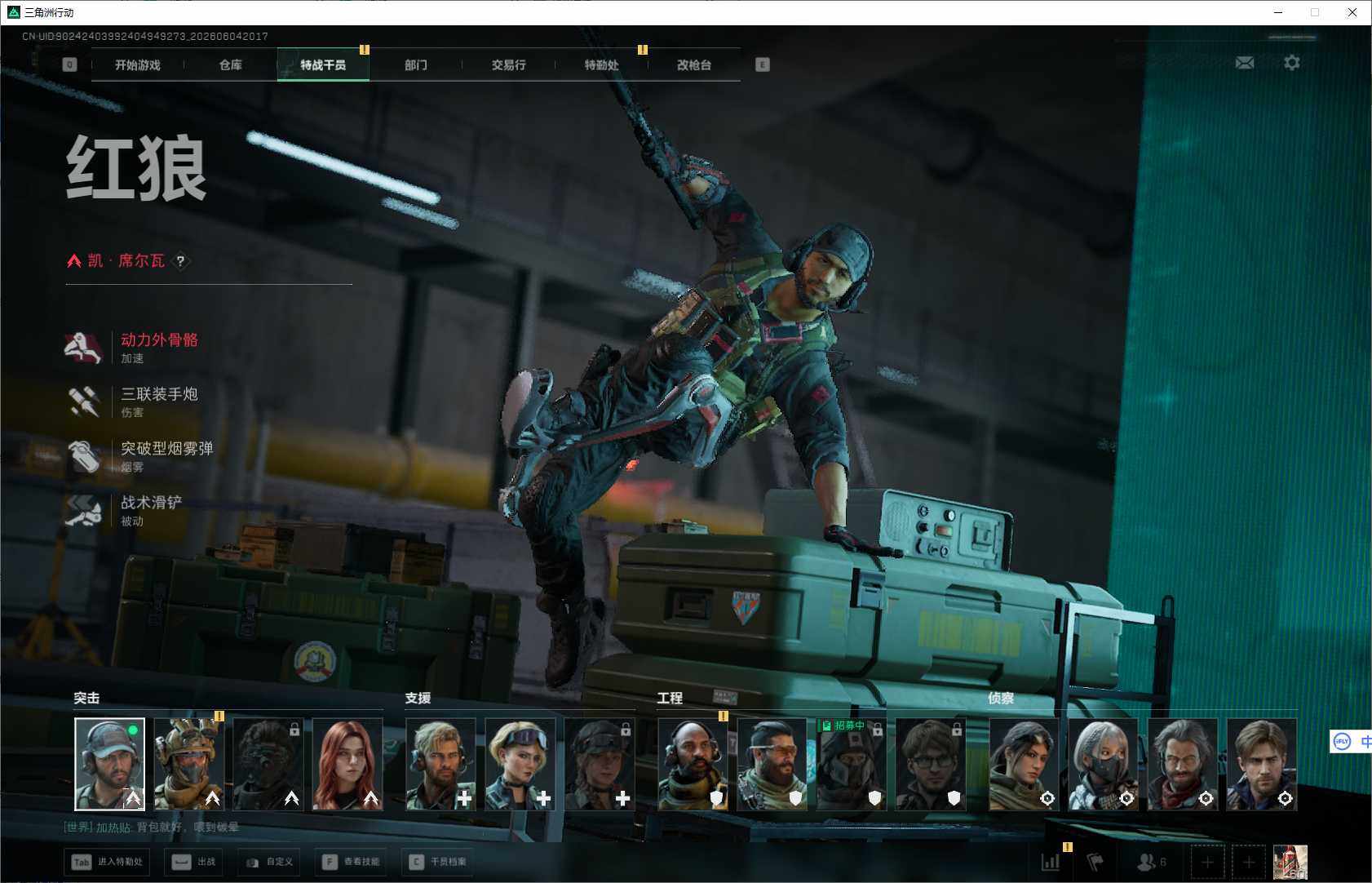The image size is (1372, 883).
Task: Open the 开始游戏 tab
Action: (138, 65)
